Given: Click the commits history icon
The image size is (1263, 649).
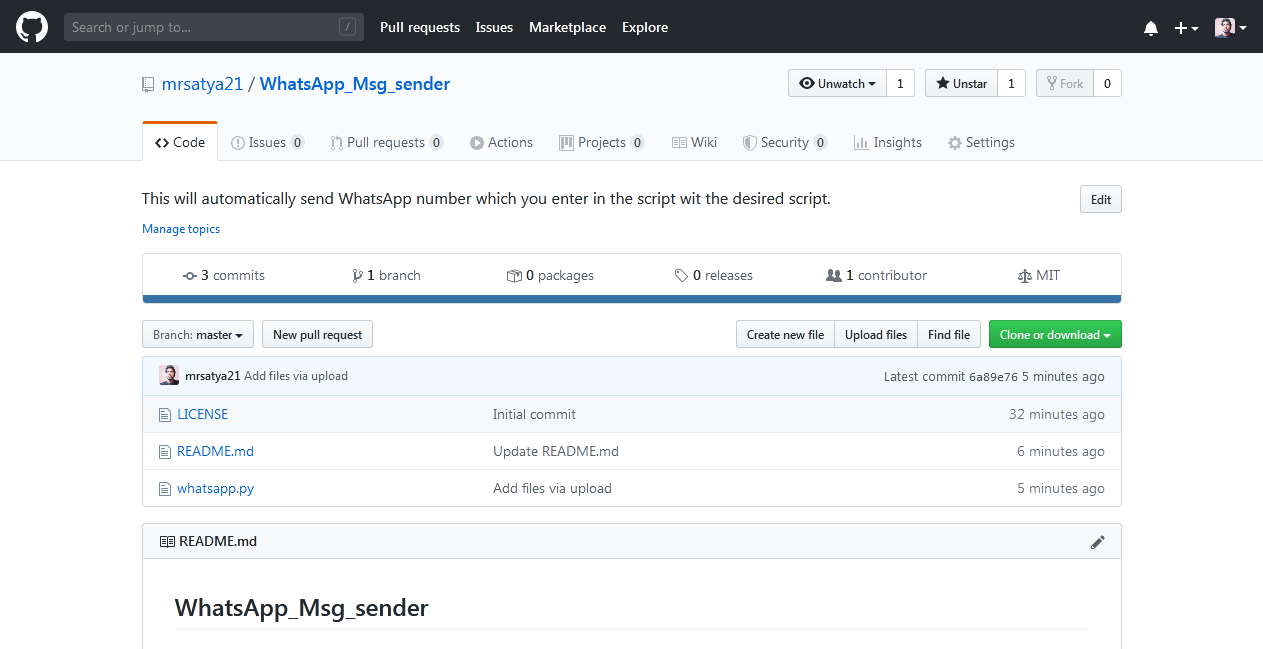Looking at the screenshot, I should (190, 276).
